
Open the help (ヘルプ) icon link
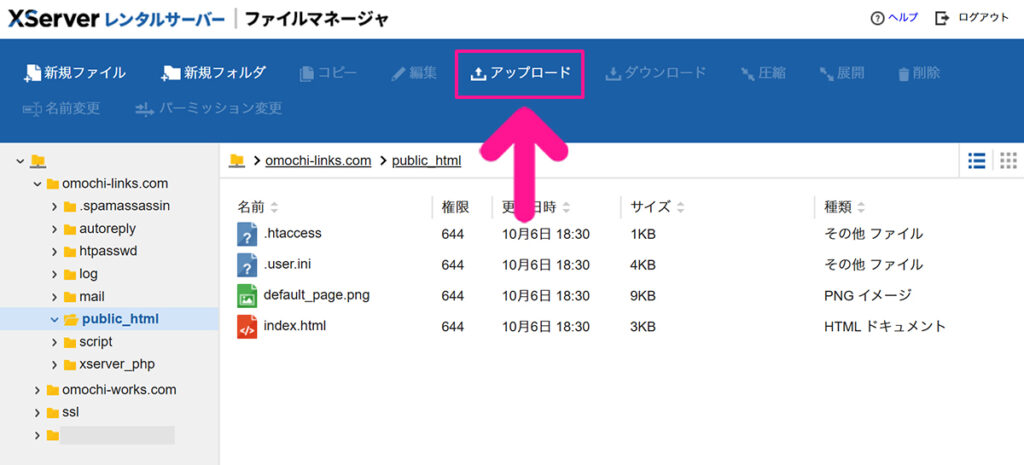pos(877,18)
